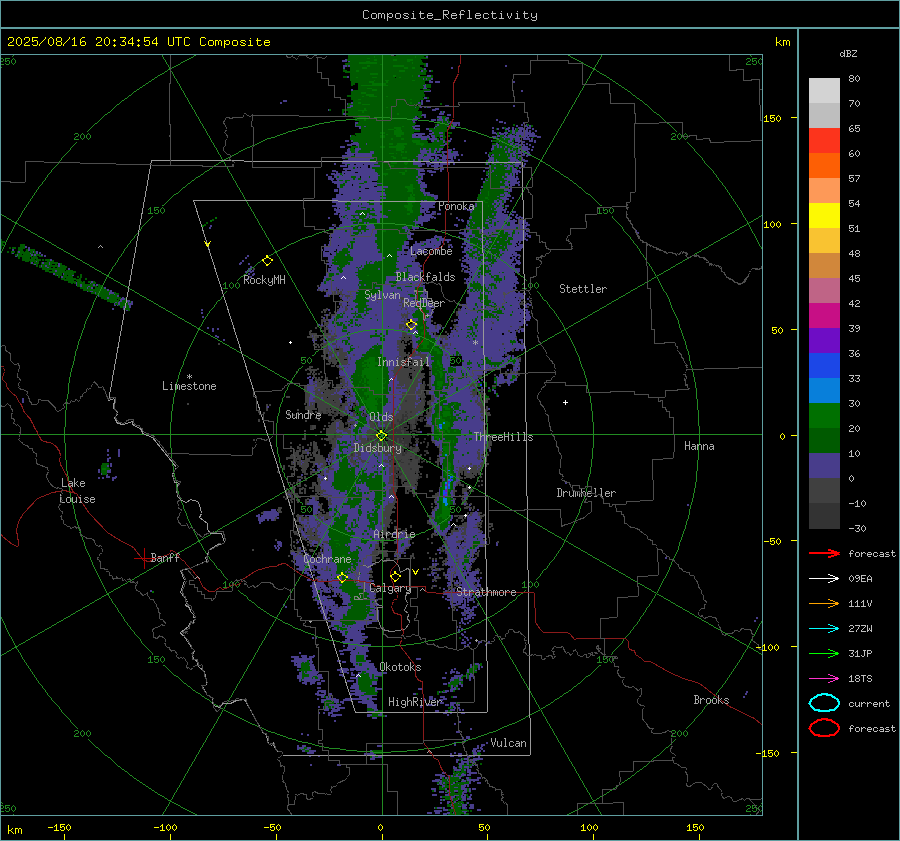Viewport: 900px width, 841px height.
Task: Click the green 31JP arrow legend icon
Action: coord(824,653)
